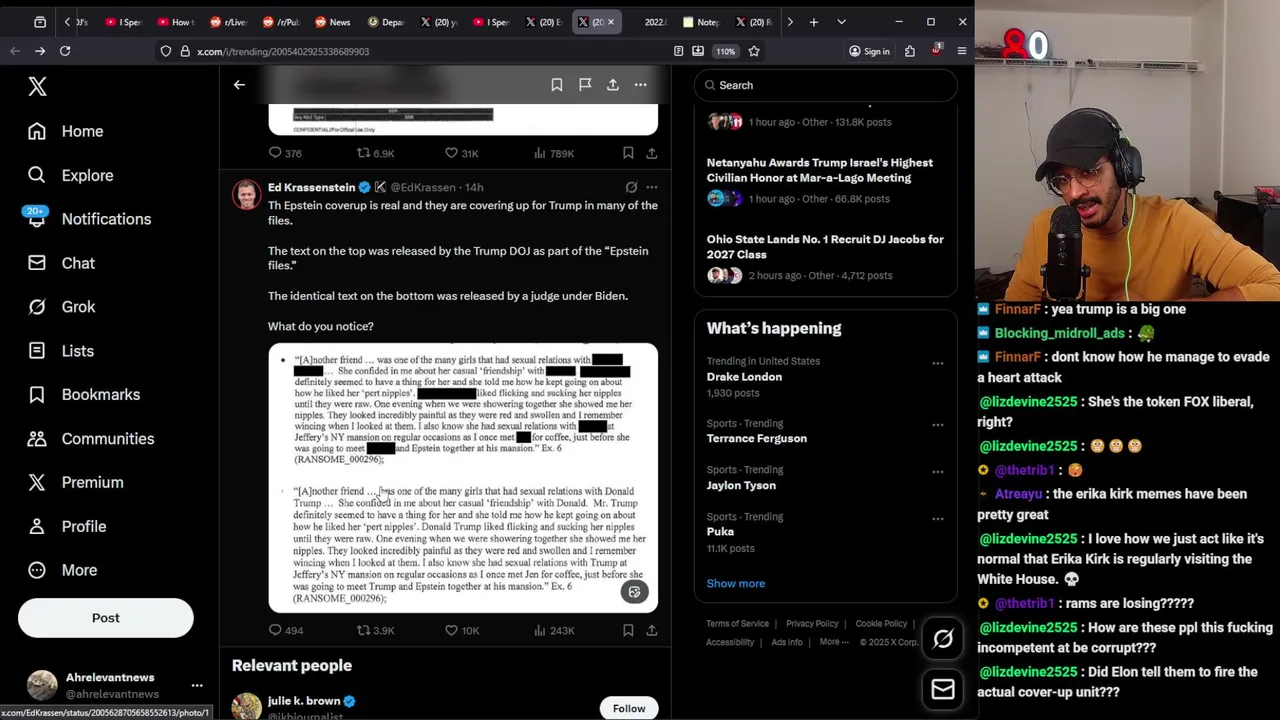Follow julie k. brown
Screen dimensions: 1280x720
pyautogui.click(x=629, y=708)
